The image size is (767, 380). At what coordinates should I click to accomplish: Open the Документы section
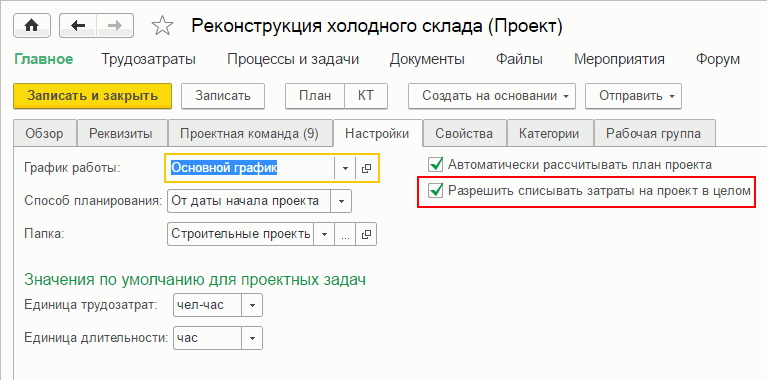coord(427,60)
